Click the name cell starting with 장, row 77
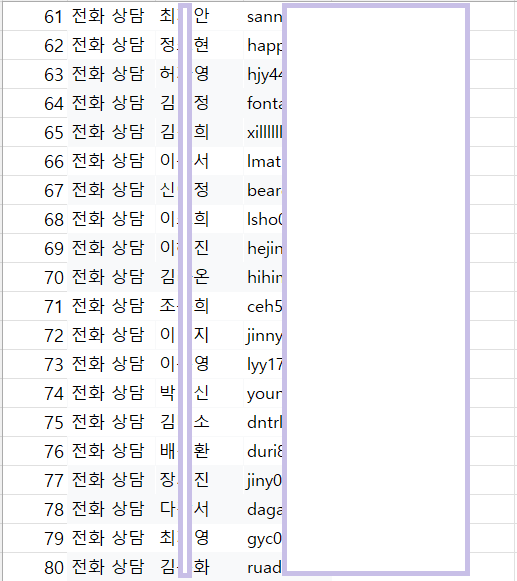Viewport: 517px width, 581px height. (x=199, y=480)
